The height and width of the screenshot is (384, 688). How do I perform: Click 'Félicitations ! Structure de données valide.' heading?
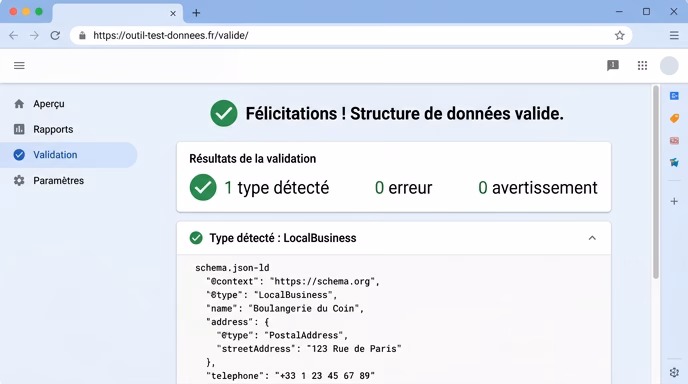(404, 114)
